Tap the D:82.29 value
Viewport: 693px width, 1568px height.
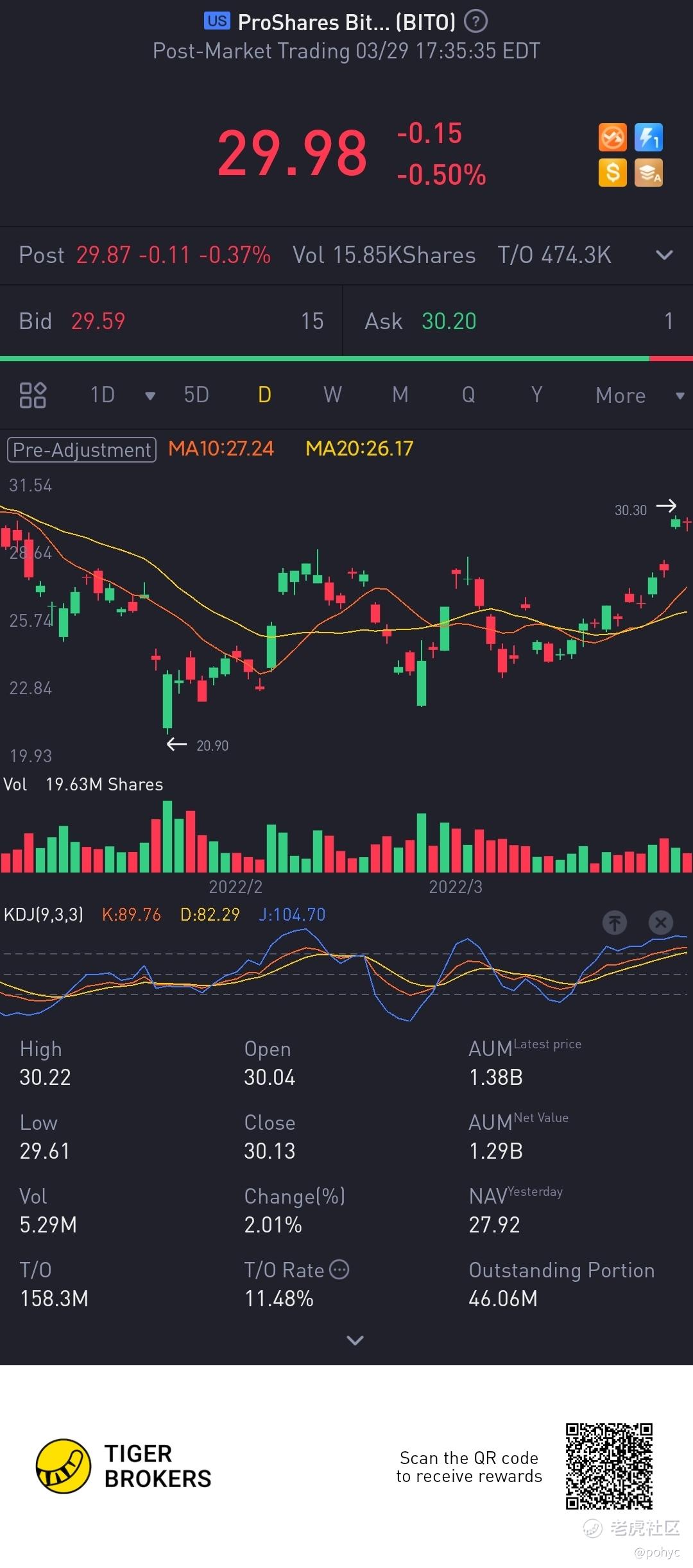click(x=210, y=914)
